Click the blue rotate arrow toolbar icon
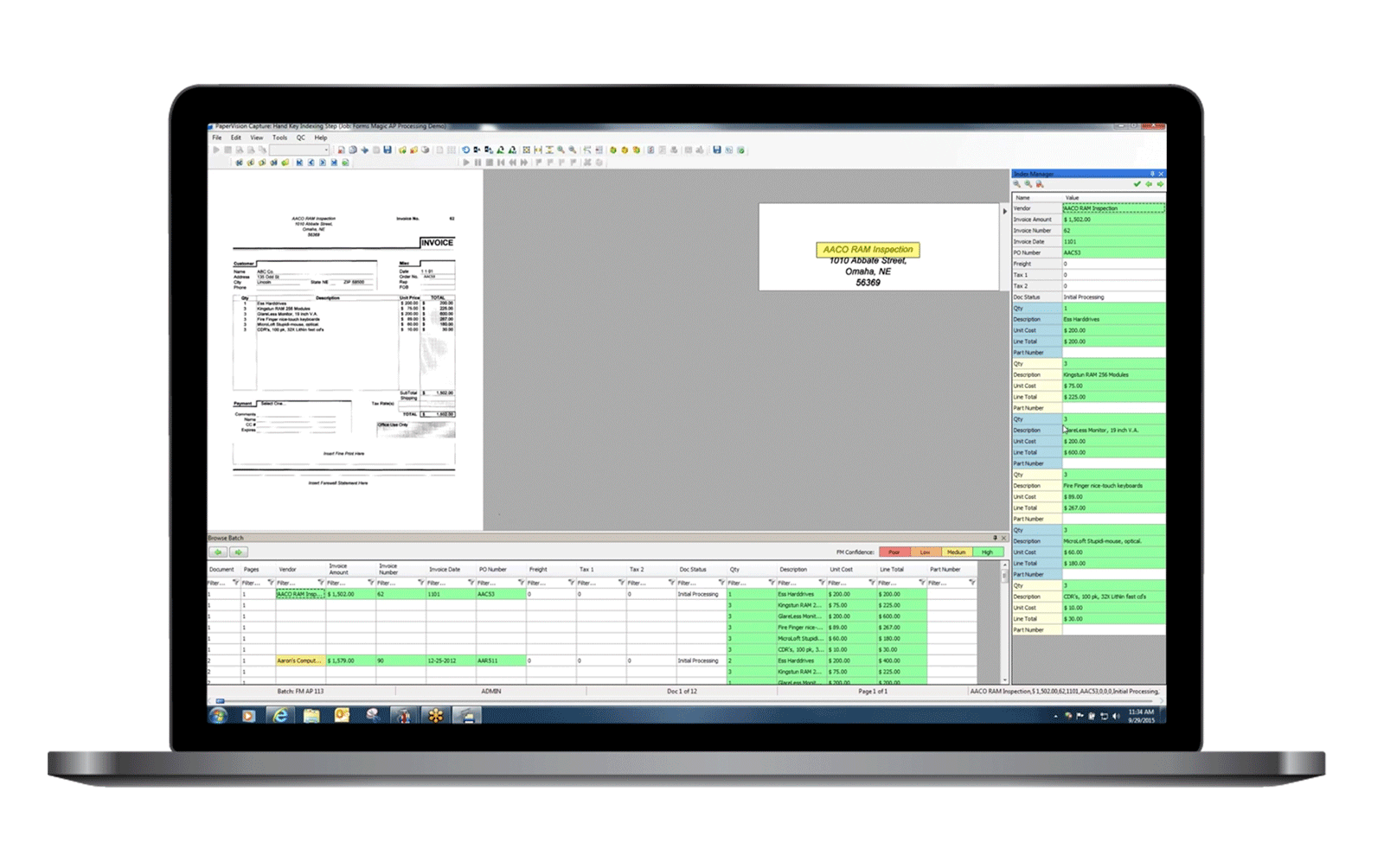 (465, 150)
